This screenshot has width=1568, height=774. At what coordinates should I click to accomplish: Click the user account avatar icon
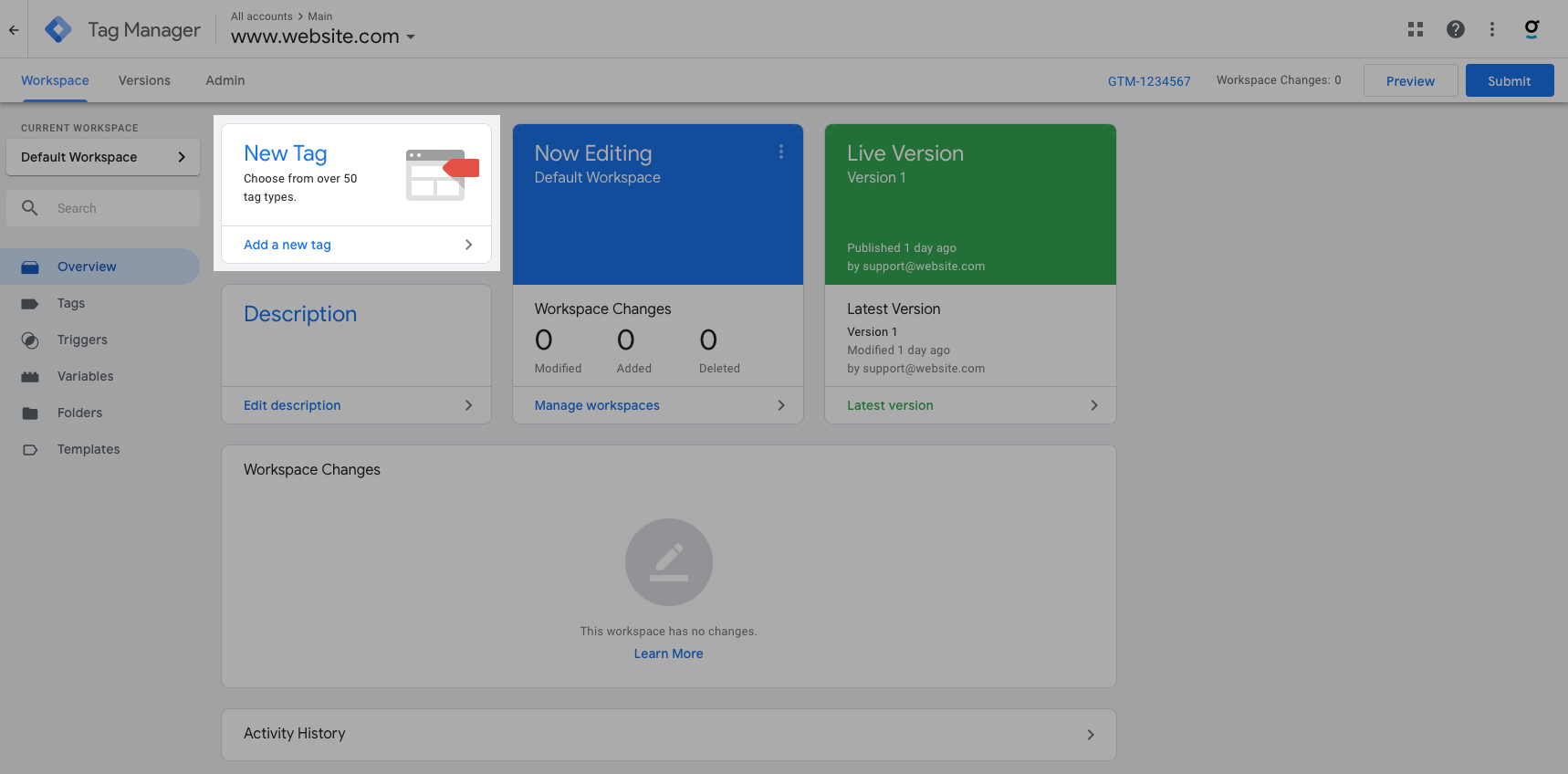coord(1531,29)
